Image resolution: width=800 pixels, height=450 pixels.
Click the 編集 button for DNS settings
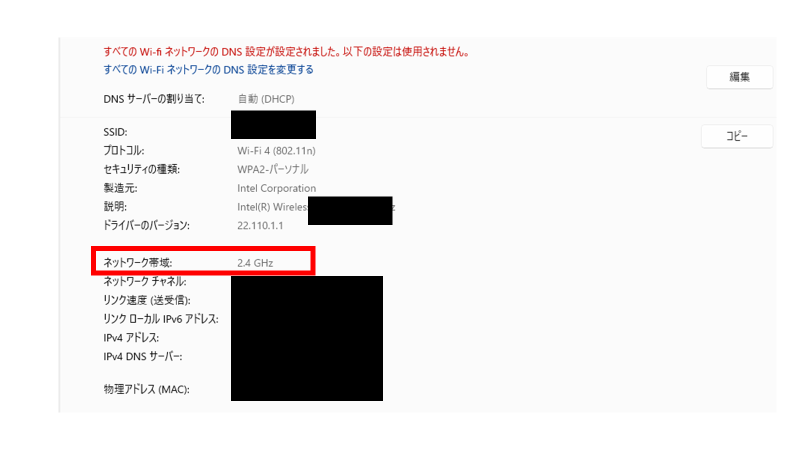point(739,77)
